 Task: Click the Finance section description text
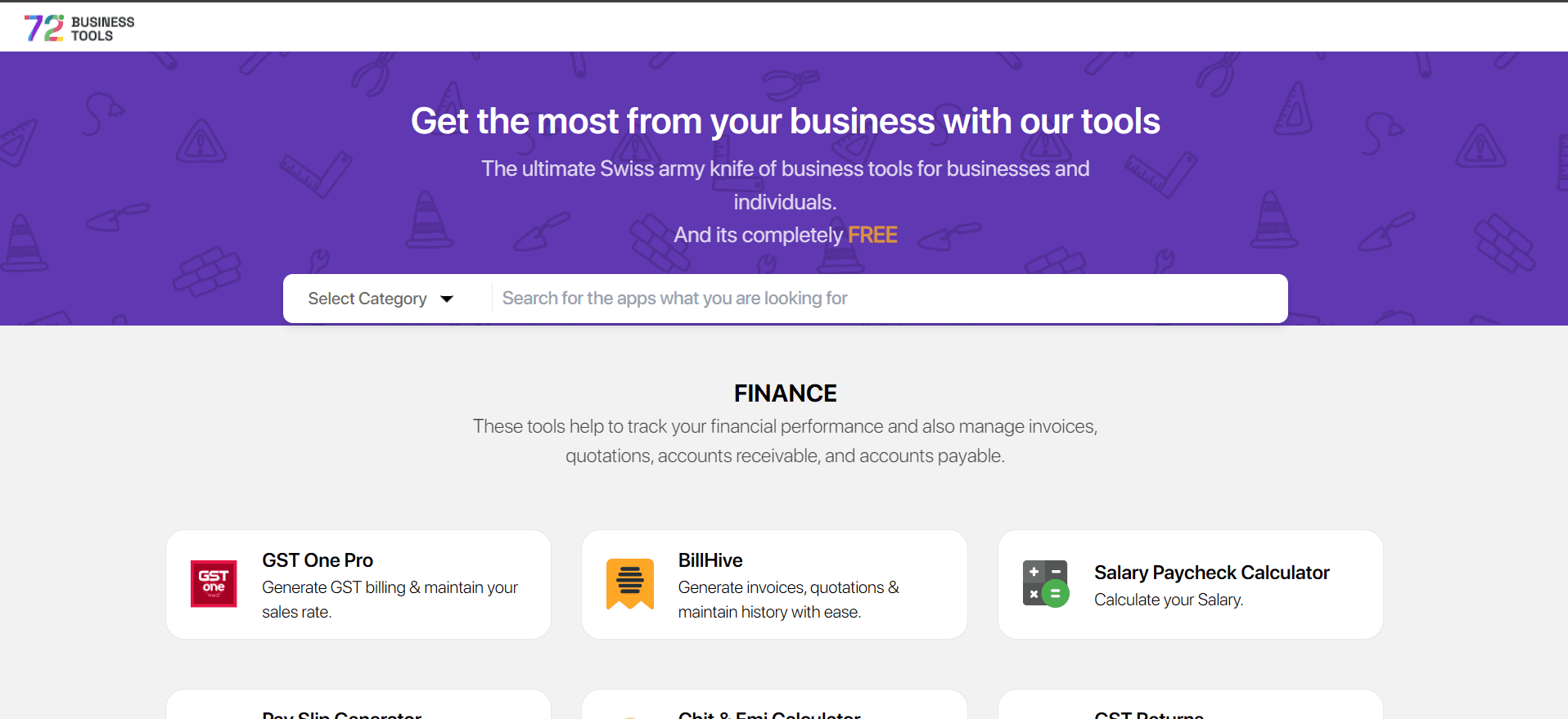(x=785, y=441)
